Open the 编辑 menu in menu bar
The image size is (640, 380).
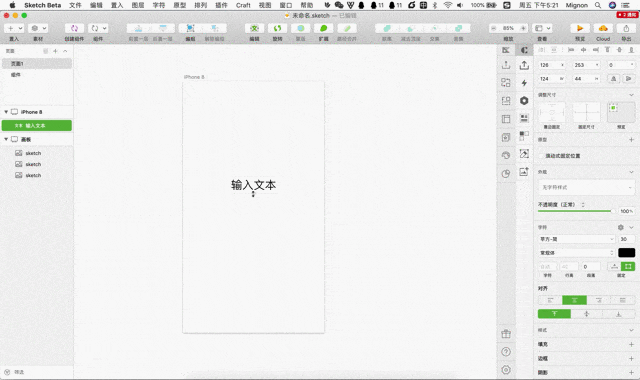[96, 5]
